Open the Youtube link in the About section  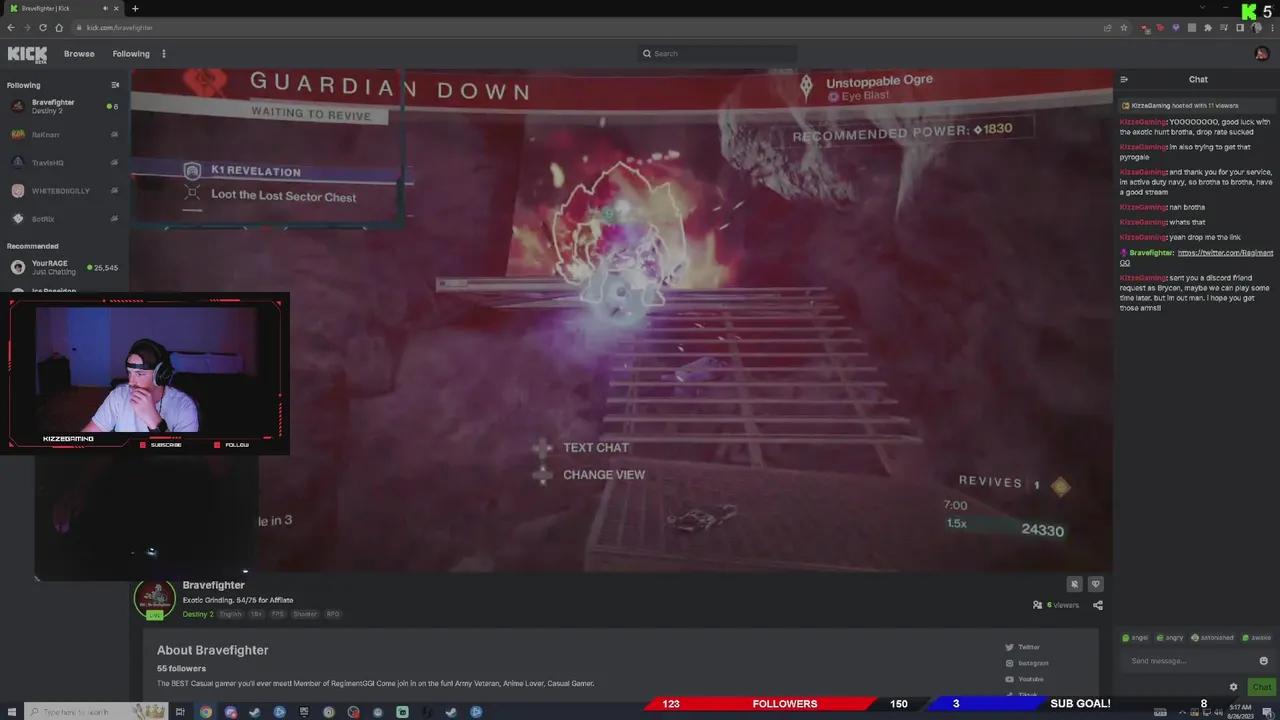[1024, 679]
